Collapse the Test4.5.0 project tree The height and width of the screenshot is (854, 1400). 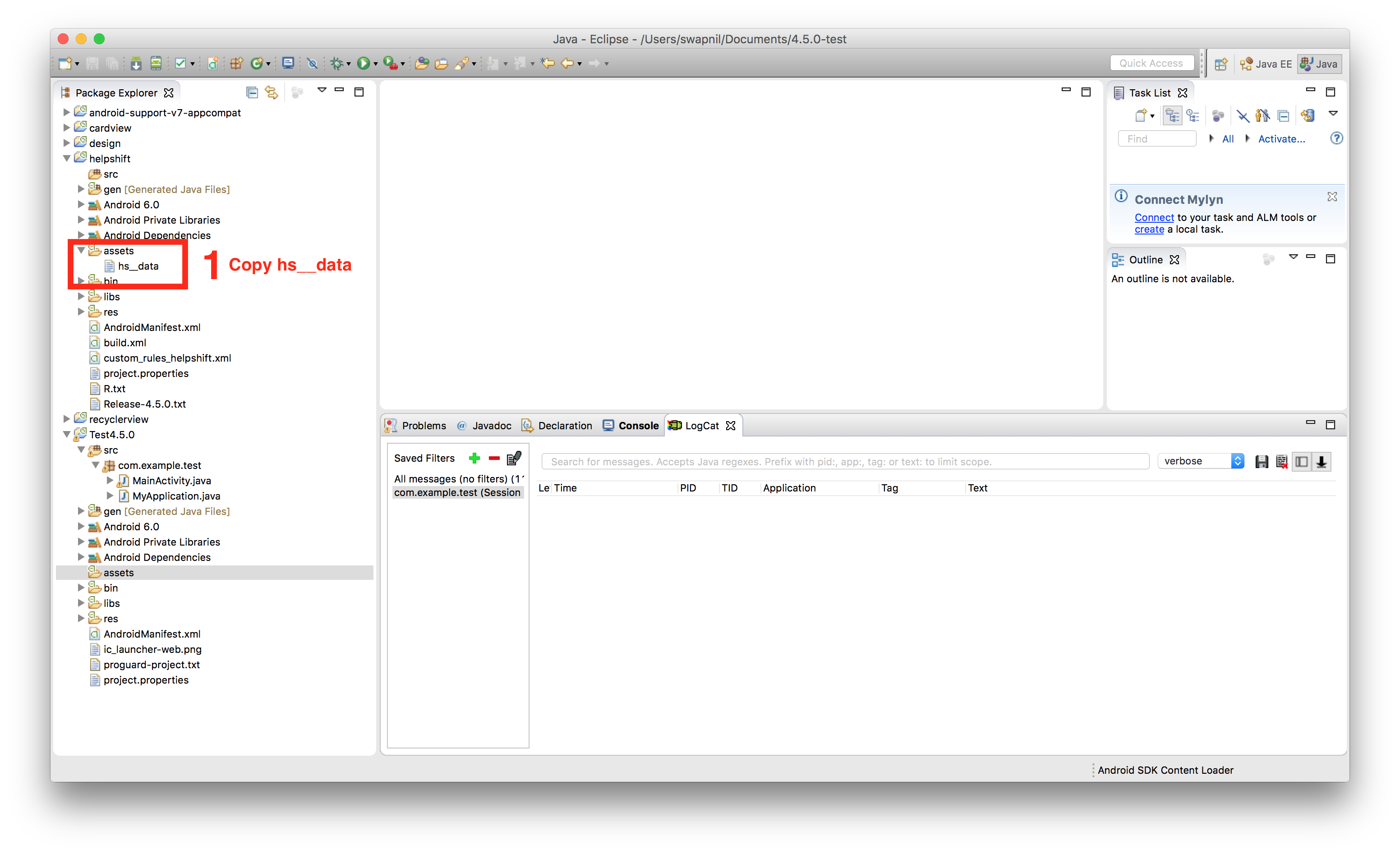coord(67,434)
